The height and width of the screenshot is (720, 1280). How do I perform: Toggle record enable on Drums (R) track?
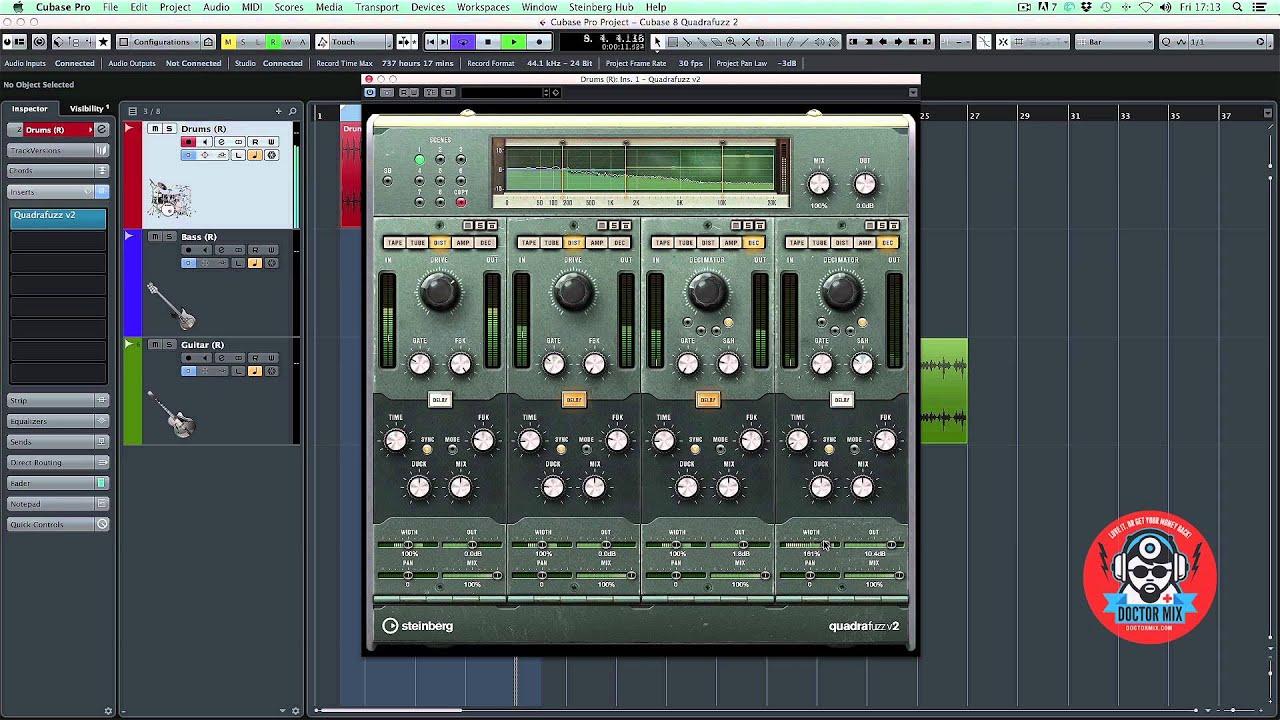188,142
